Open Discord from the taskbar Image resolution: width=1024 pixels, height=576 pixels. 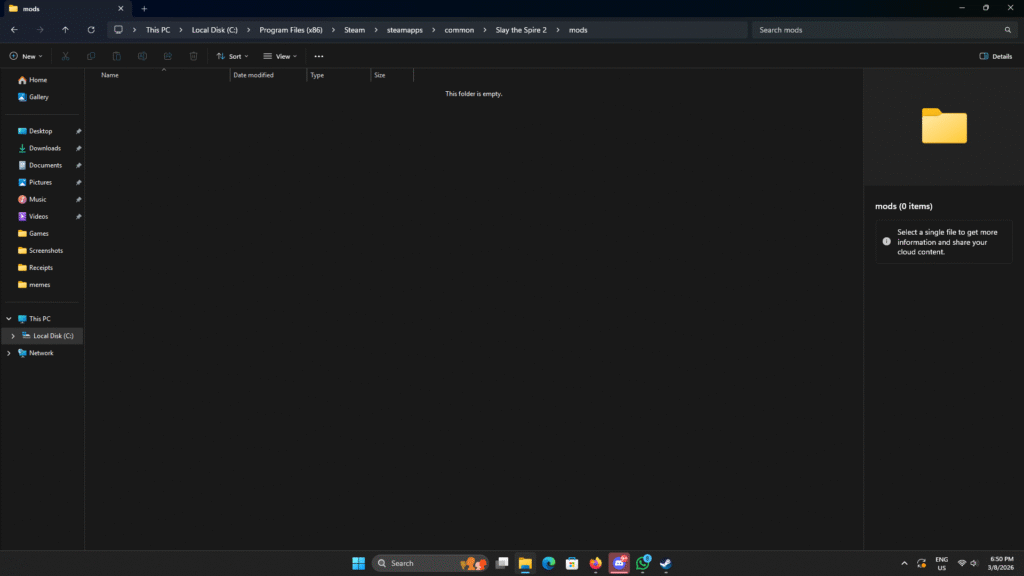point(619,563)
